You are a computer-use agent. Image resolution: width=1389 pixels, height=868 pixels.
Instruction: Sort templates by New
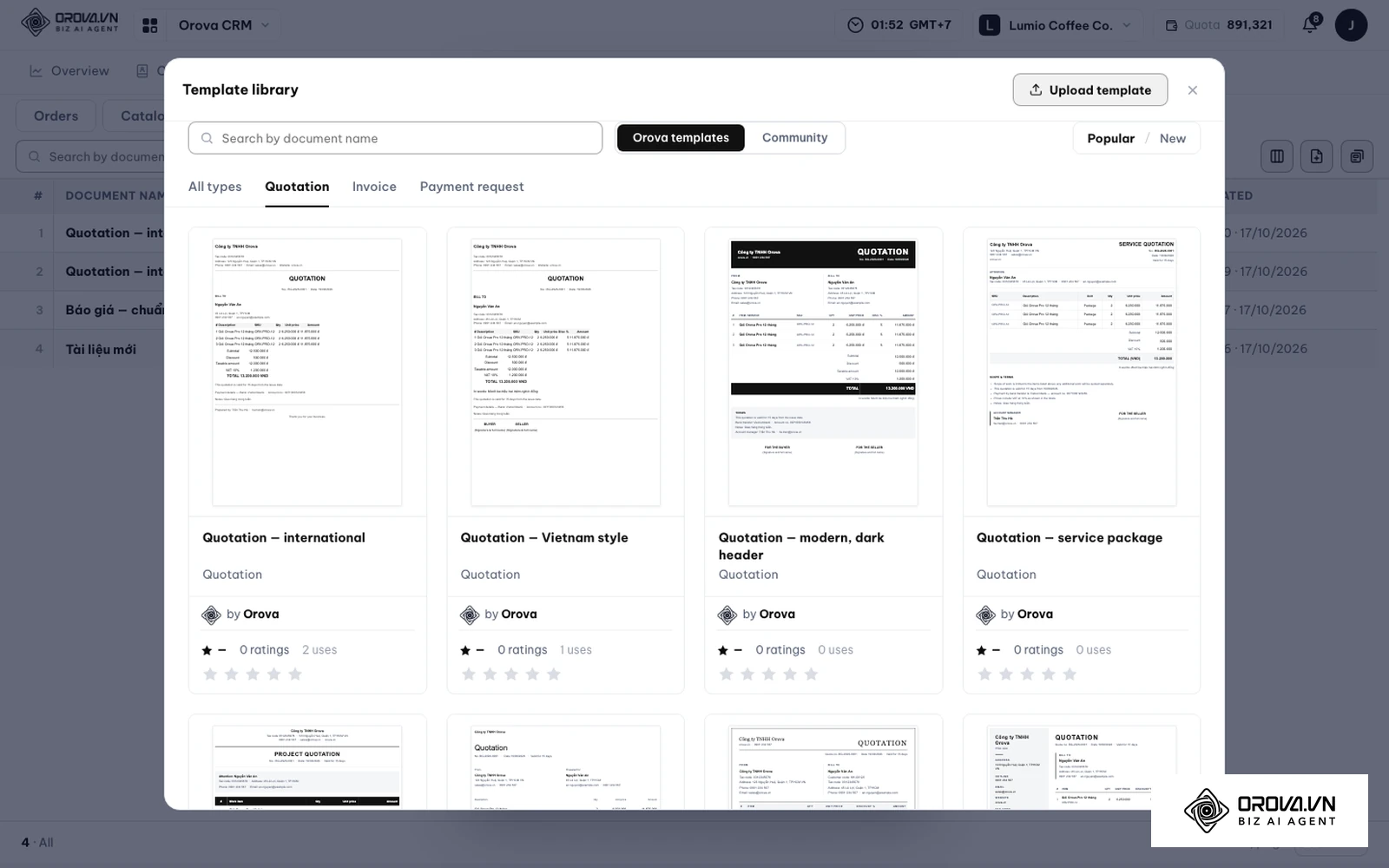point(1172,138)
